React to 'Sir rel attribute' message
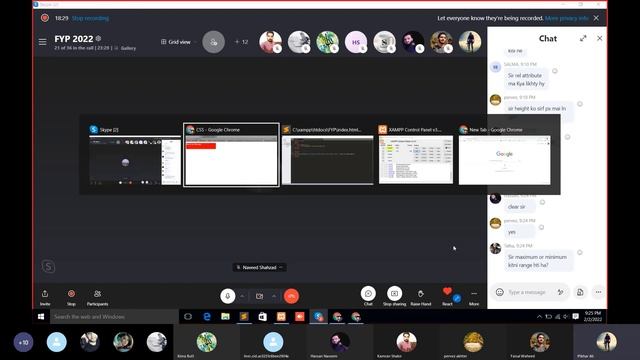Viewport: 640px width, 360px height. coord(555,71)
